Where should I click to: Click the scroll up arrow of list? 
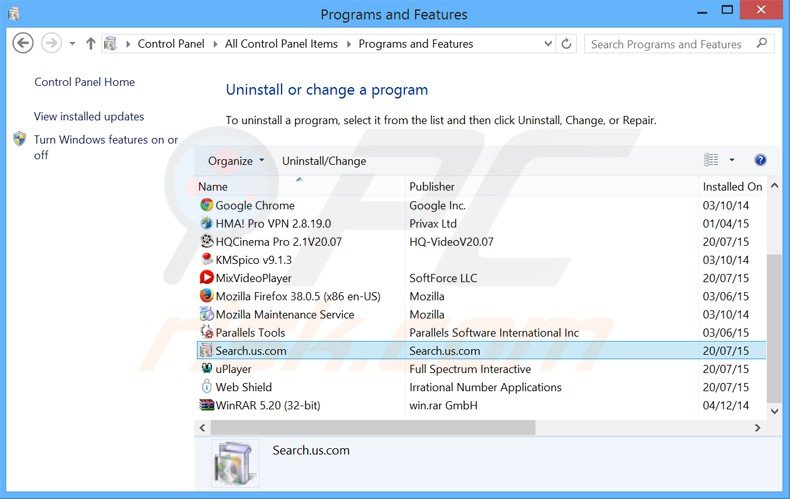(775, 186)
